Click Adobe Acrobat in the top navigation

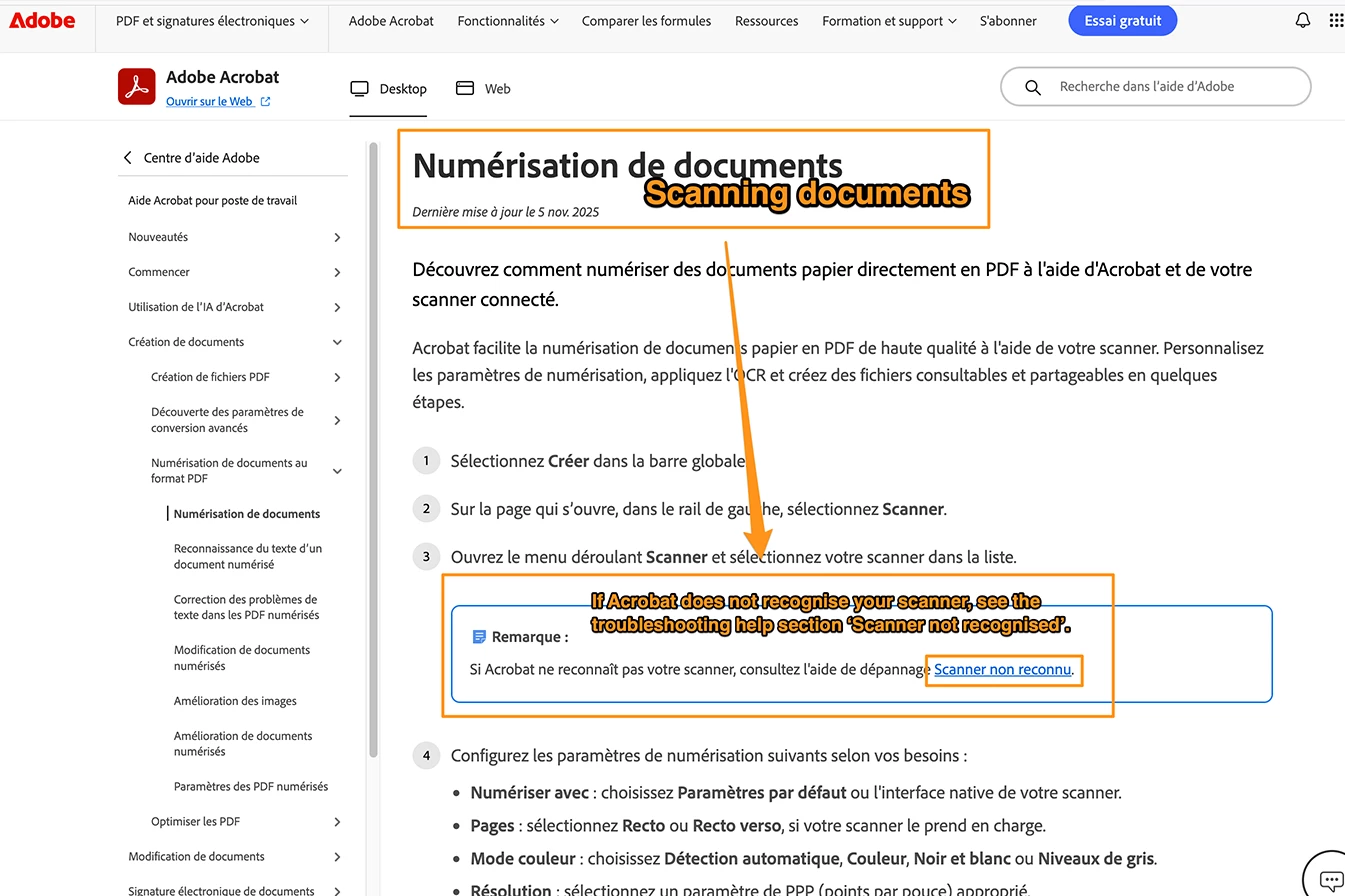391,21
